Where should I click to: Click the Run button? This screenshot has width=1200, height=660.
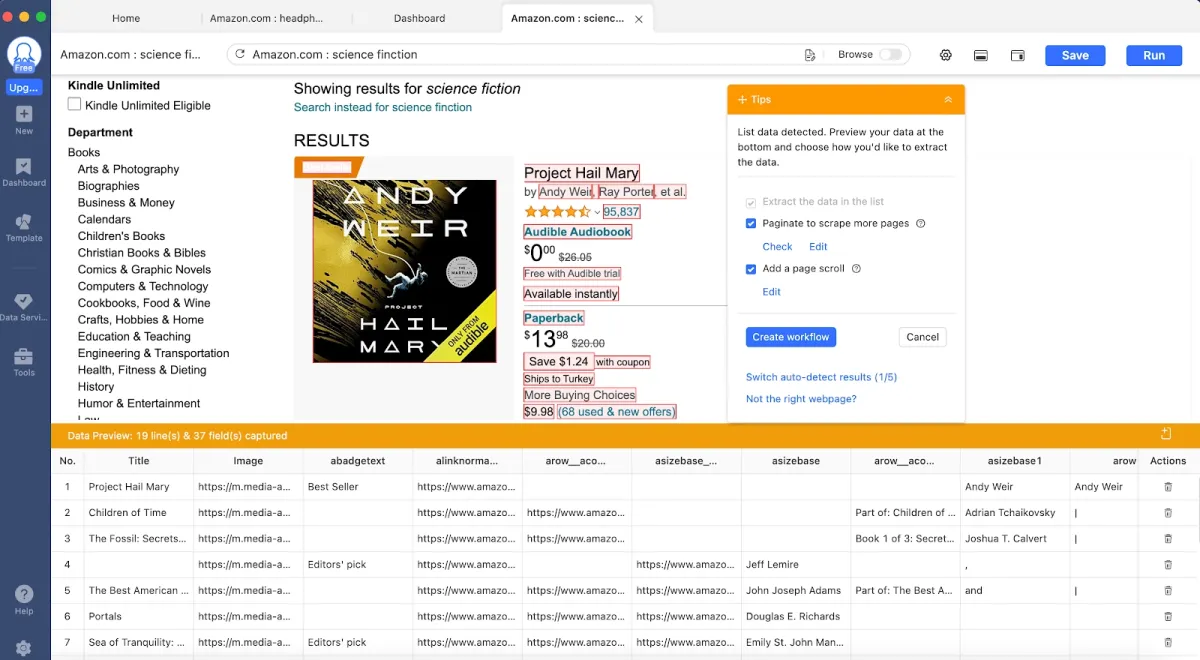(x=1154, y=55)
